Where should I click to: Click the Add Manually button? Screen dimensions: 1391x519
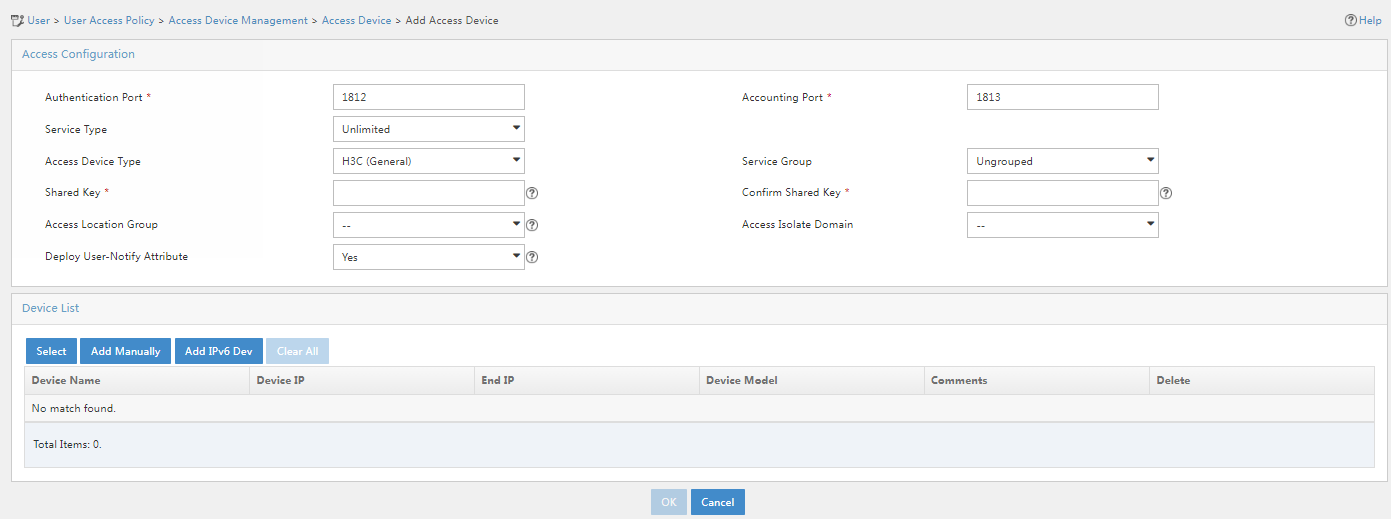tap(125, 351)
